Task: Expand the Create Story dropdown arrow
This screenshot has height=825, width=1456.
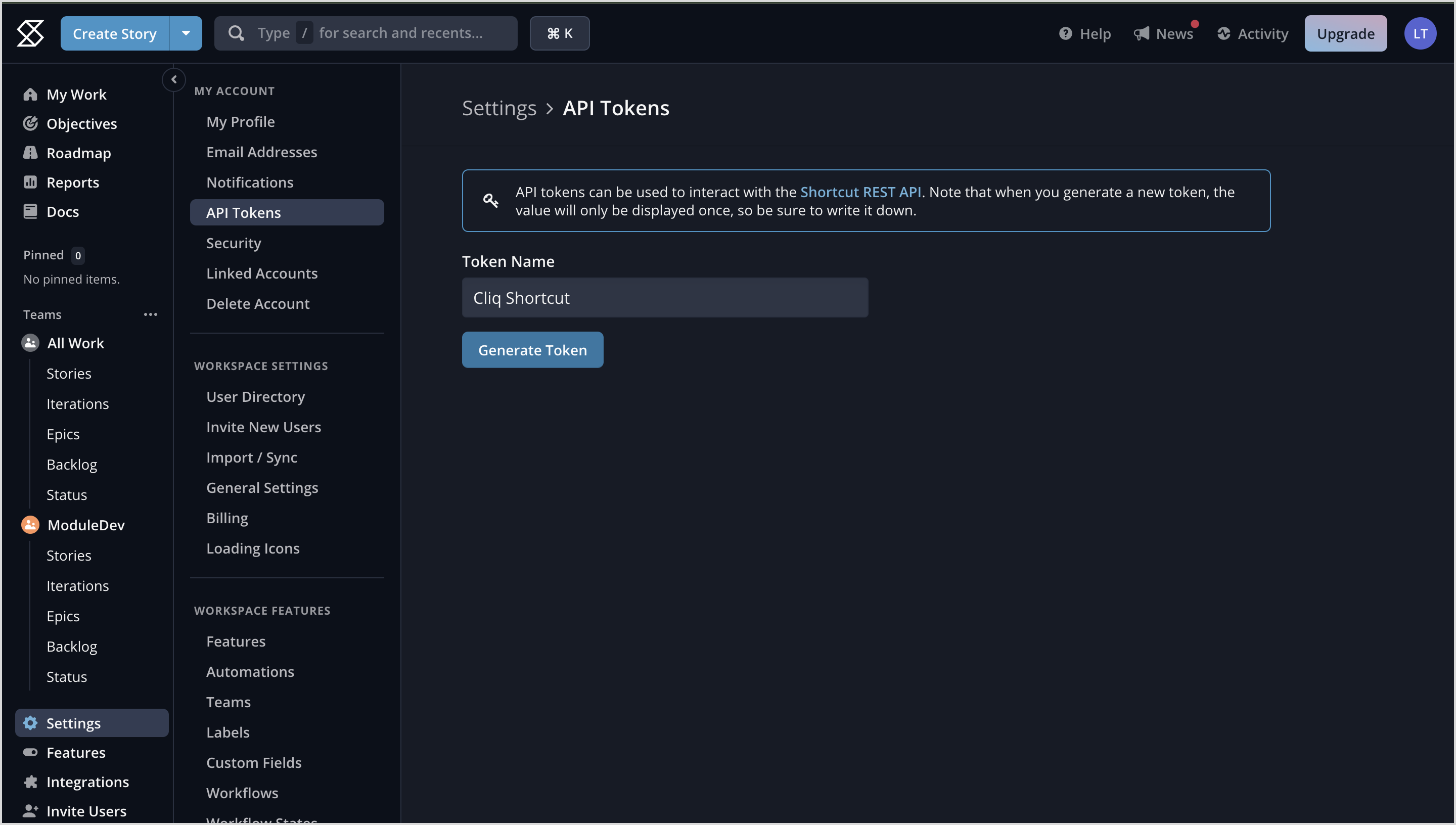Action: click(x=185, y=33)
